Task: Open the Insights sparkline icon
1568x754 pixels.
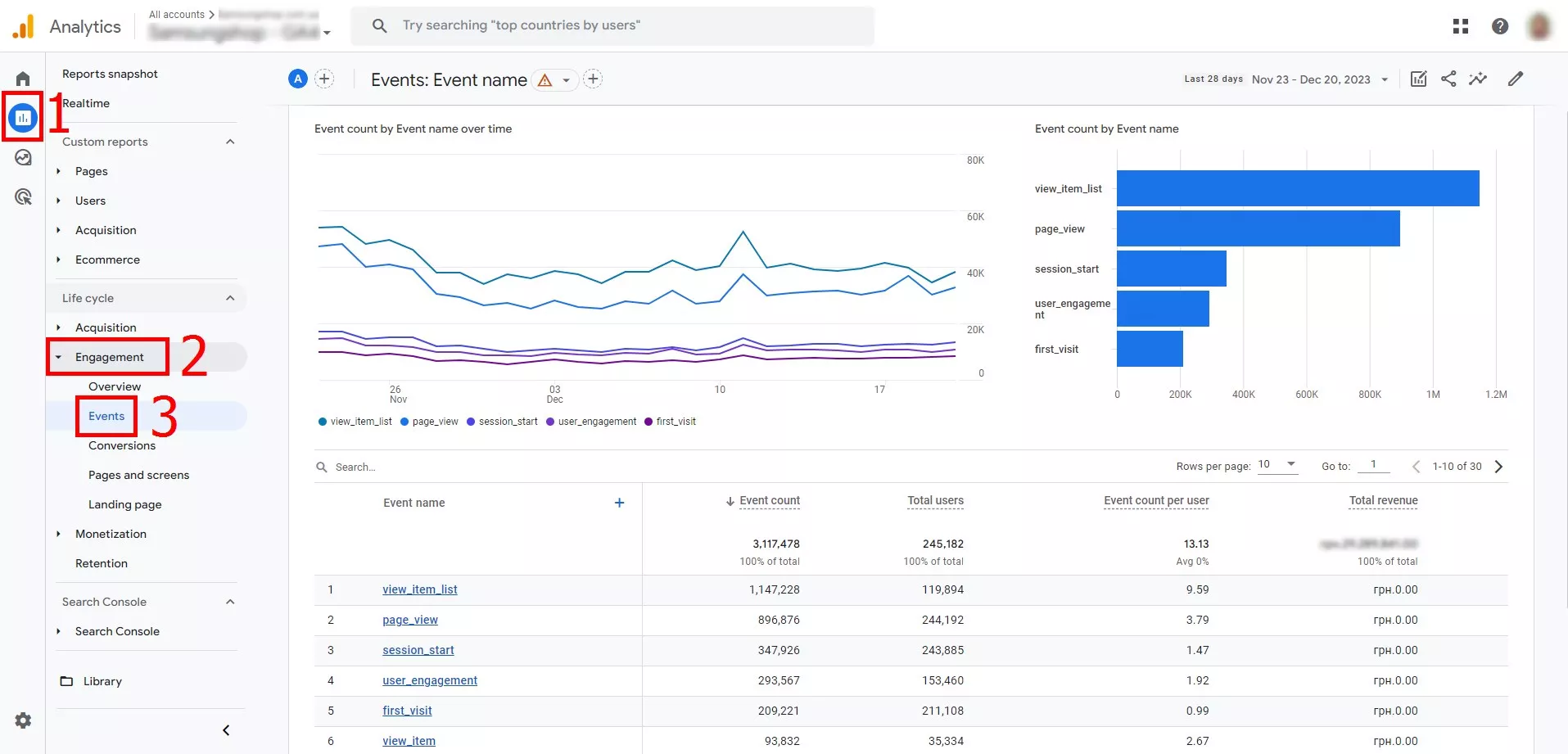Action: (x=1478, y=79)
